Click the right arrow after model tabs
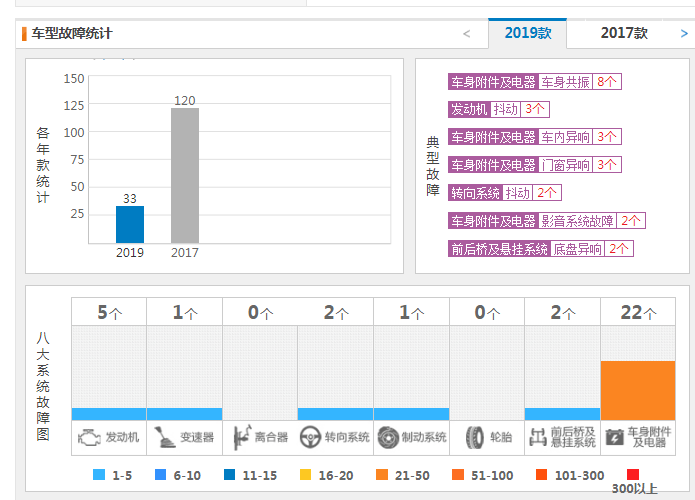Viewport: 695px width, 500px height. (684, 34)
